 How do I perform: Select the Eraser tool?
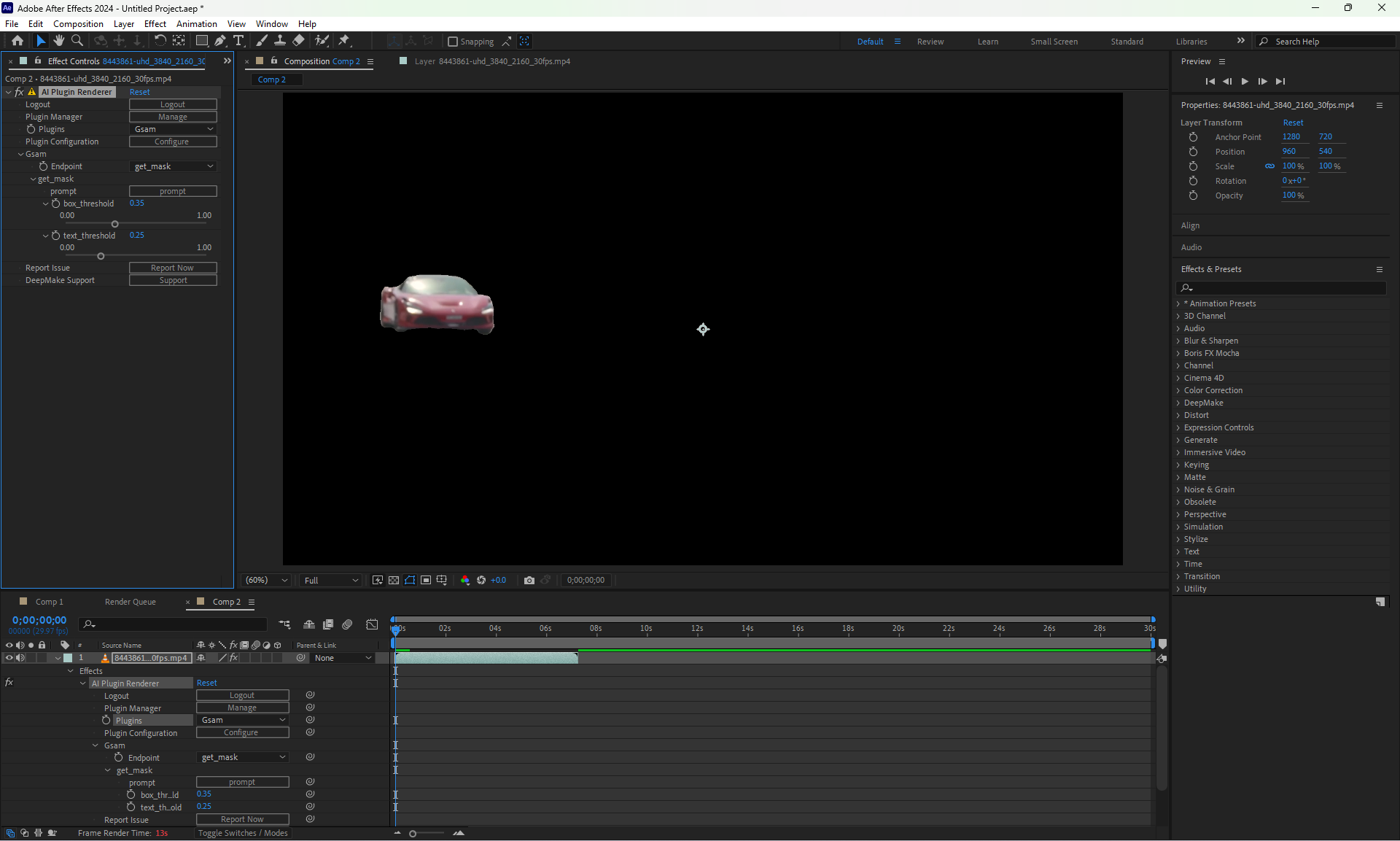(x=299, y=41)
